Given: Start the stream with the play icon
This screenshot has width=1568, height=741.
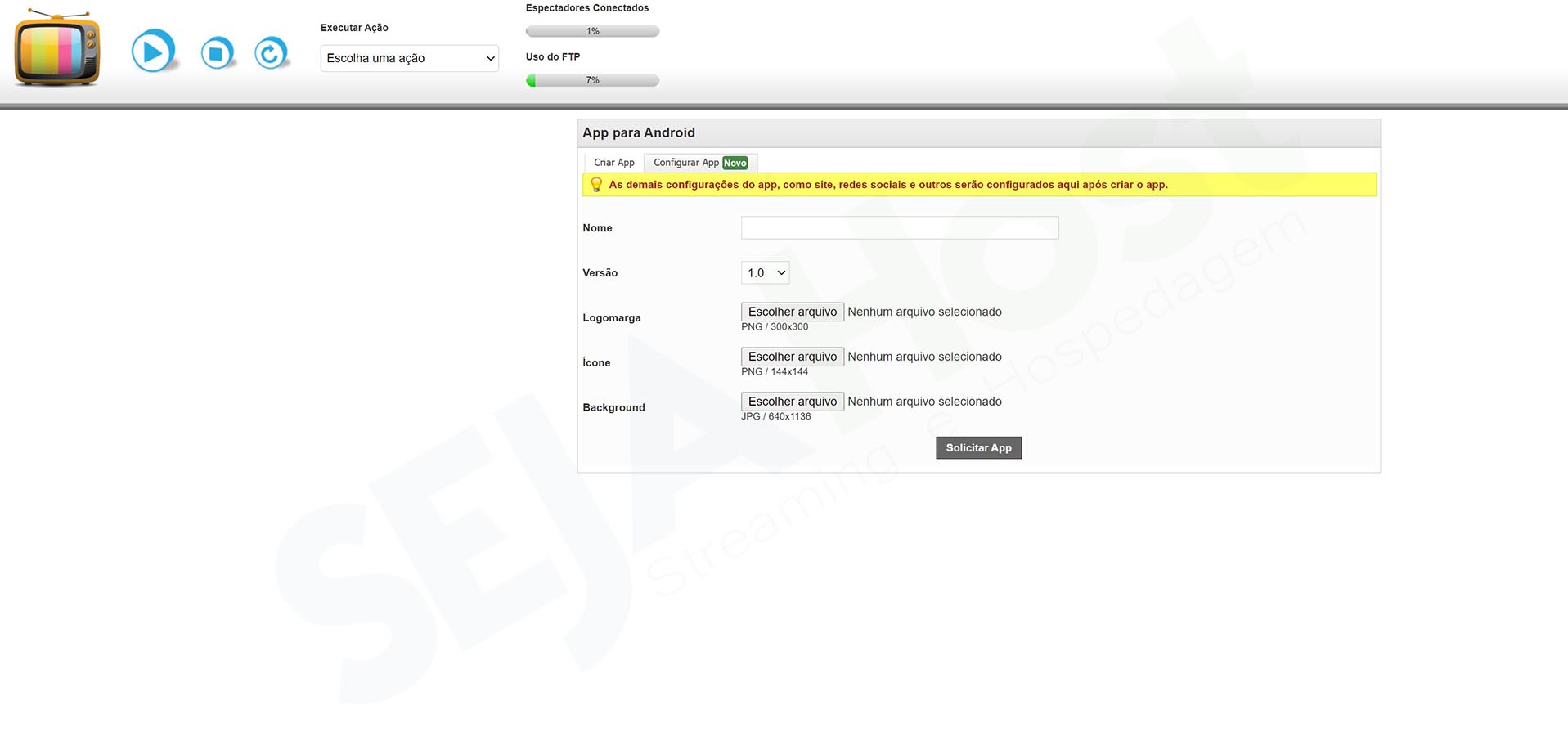Looking at the screenshot, I should coord(153,52).
